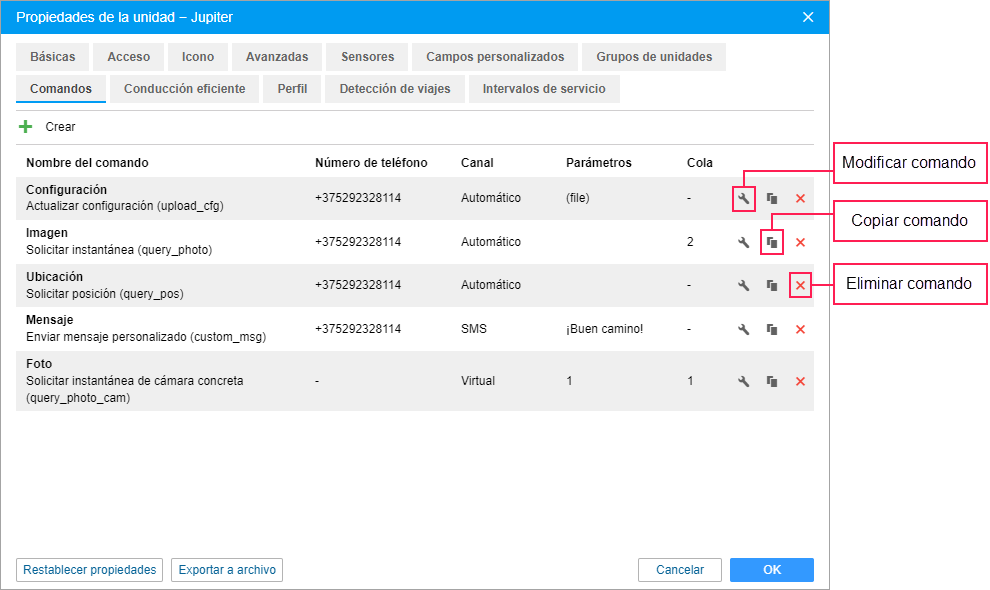Click the Parámetros column header
Screen dimensions: 990x590
coord(599,163)
